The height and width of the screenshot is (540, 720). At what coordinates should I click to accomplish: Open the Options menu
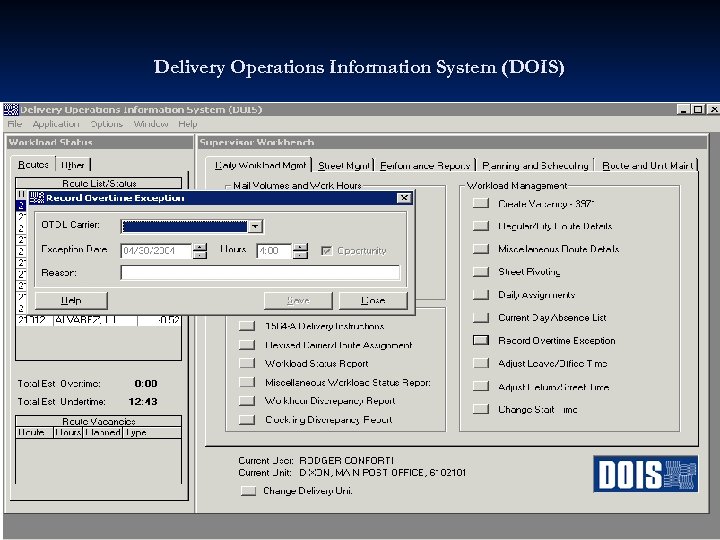click(107, 124)
